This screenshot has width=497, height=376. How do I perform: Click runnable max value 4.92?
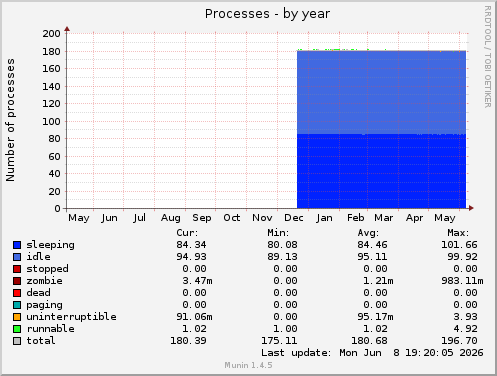point(465,329)
